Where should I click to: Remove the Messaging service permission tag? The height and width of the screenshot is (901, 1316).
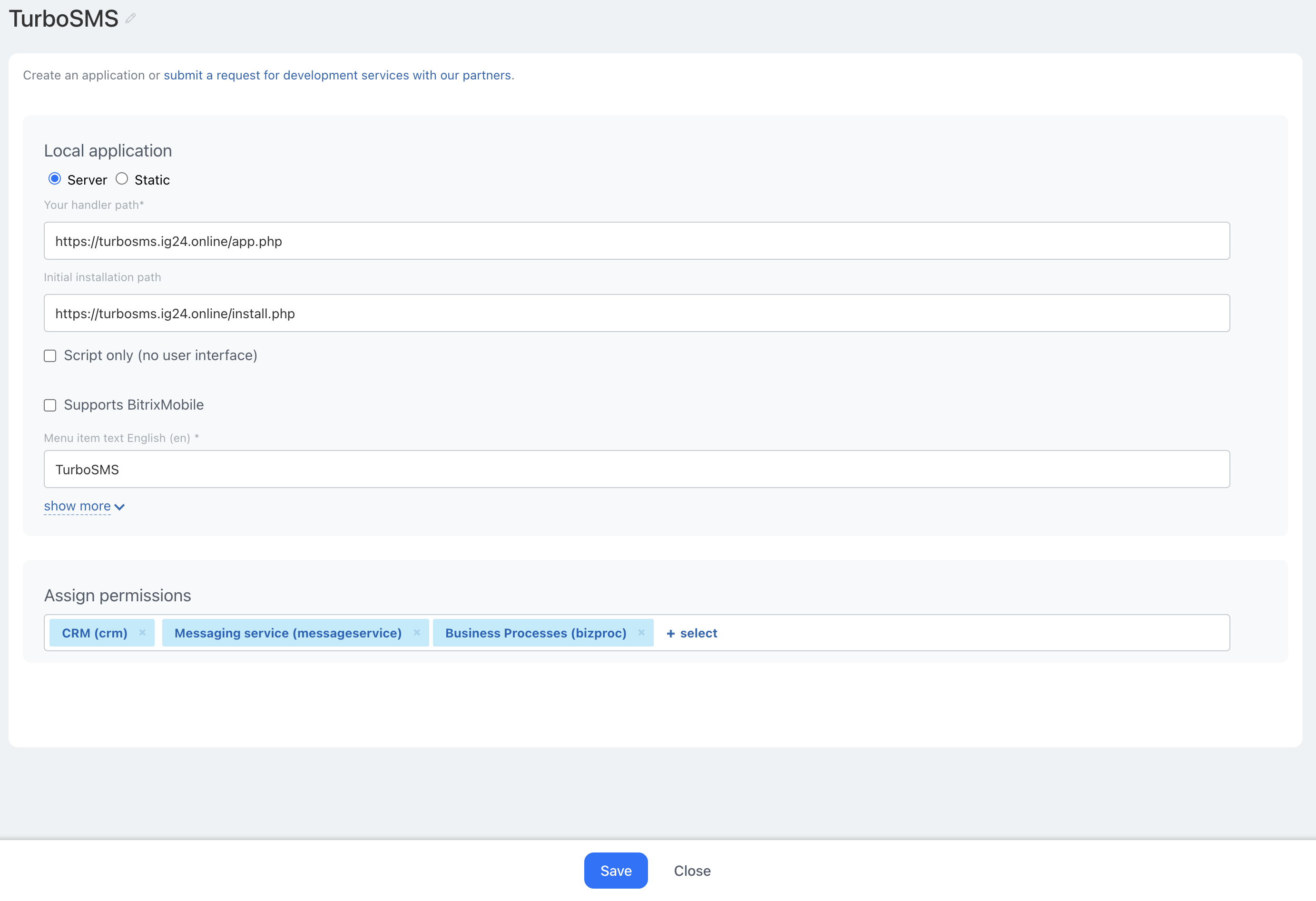click(417, 633)
